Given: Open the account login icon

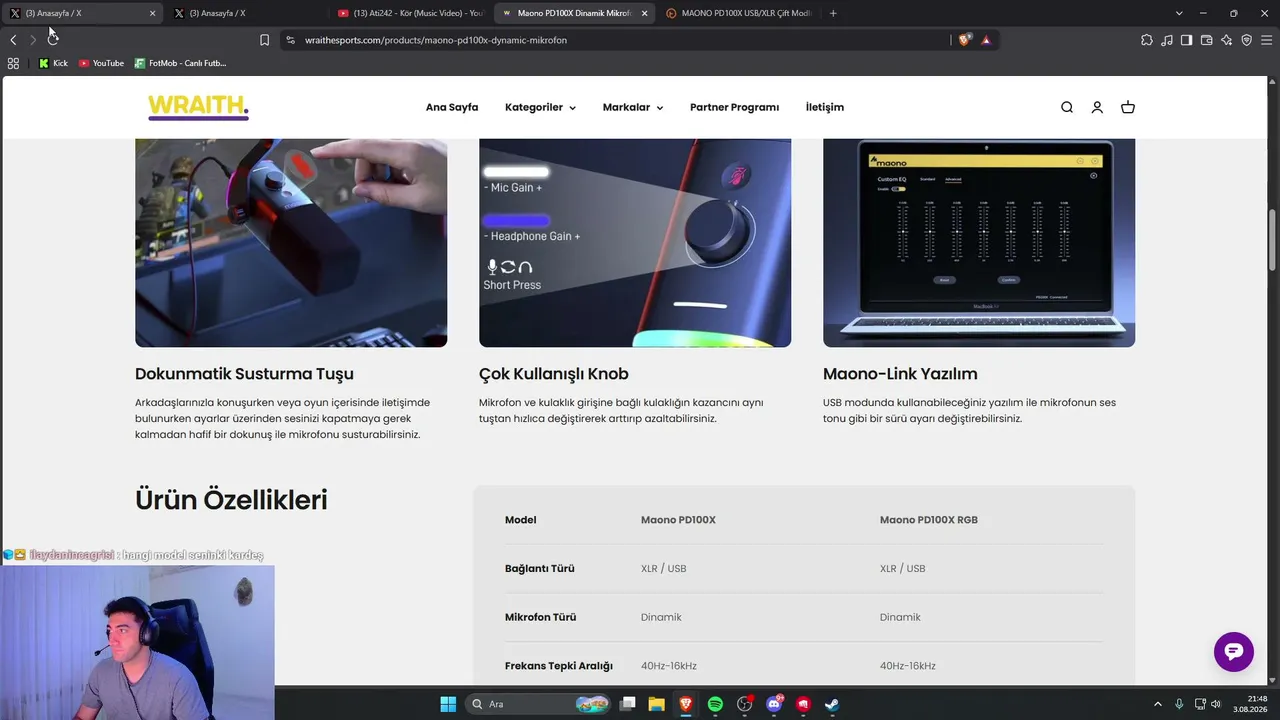Looking at the screenshot, I should click(1097, 107).
